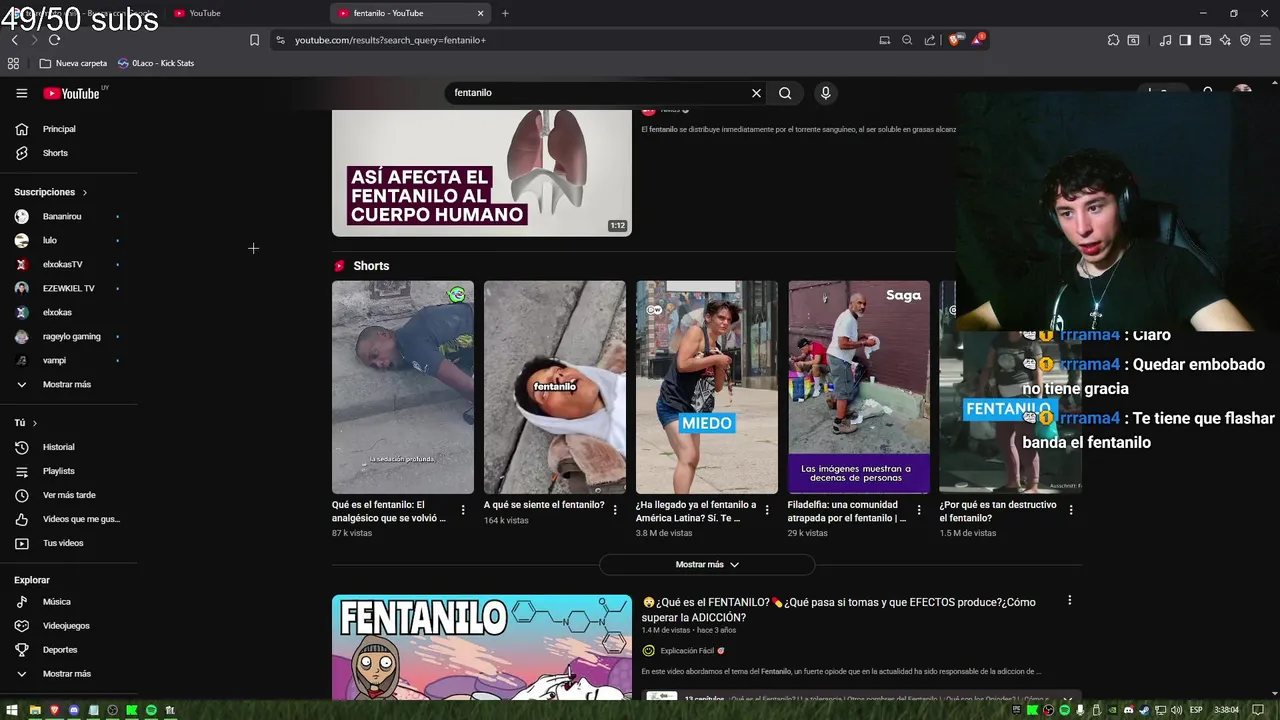Open the '0Laco - Kick Stats' bookmark

pos(156,63)
